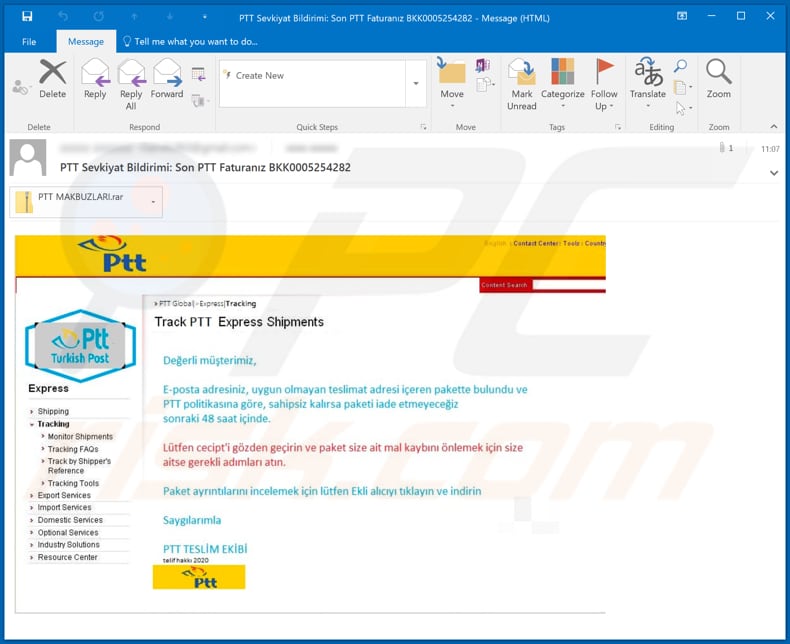The height and width of the screenshot is (644, 790).
Task: Click Industry Solutions in sidebar
Action: coord(69,545)
